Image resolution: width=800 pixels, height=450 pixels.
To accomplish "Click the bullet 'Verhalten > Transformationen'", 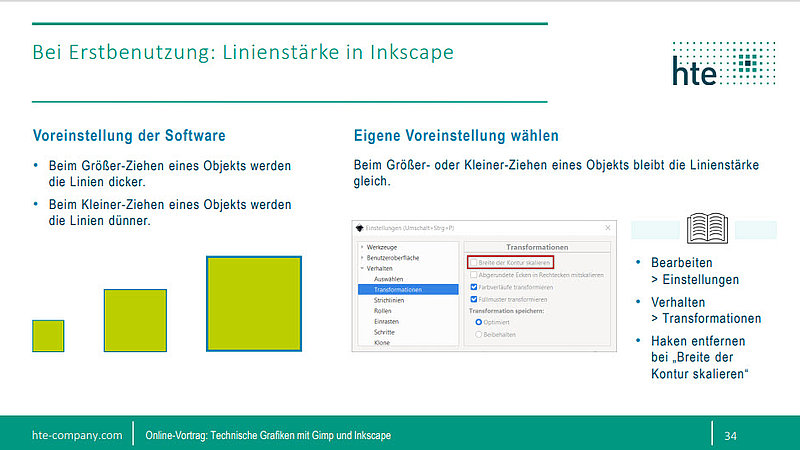I will coord(706,310).
